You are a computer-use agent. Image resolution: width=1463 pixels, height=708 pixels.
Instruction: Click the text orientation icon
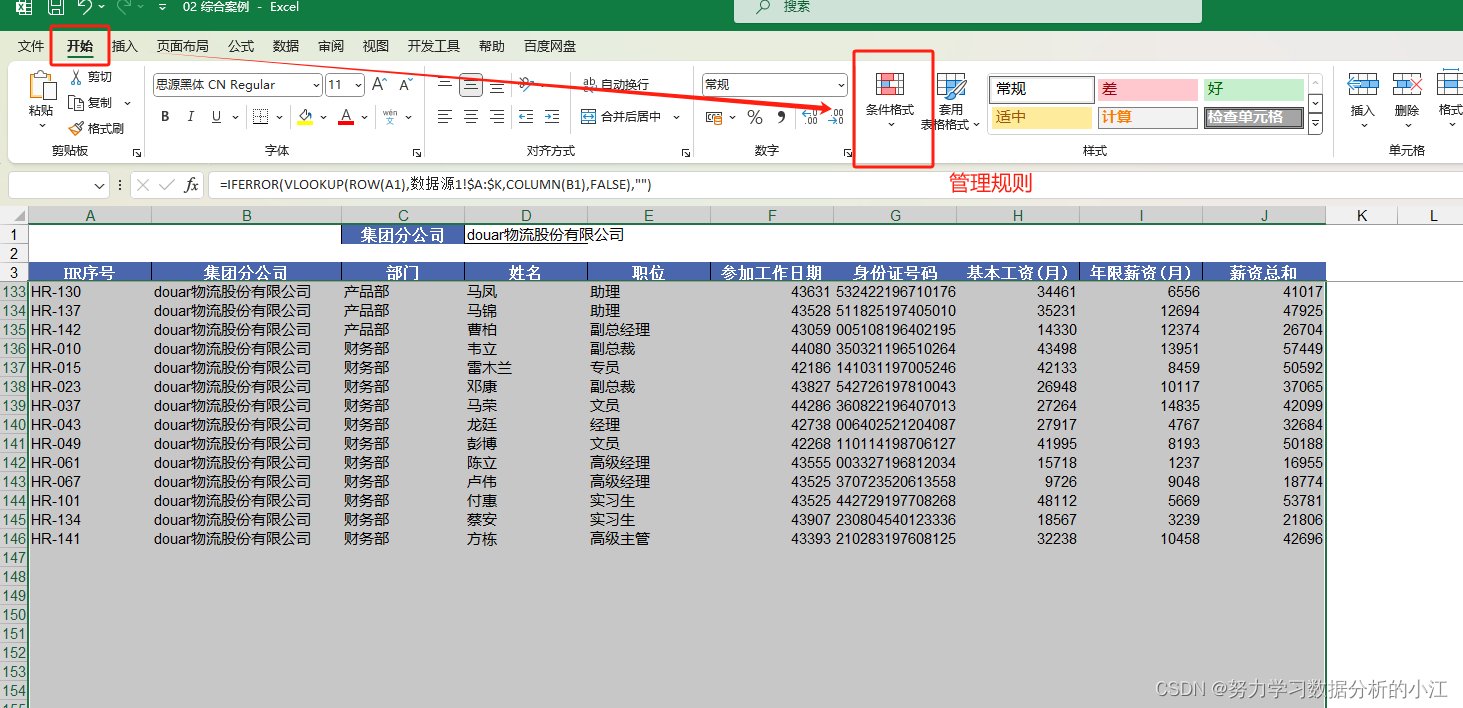click(526, 85)
